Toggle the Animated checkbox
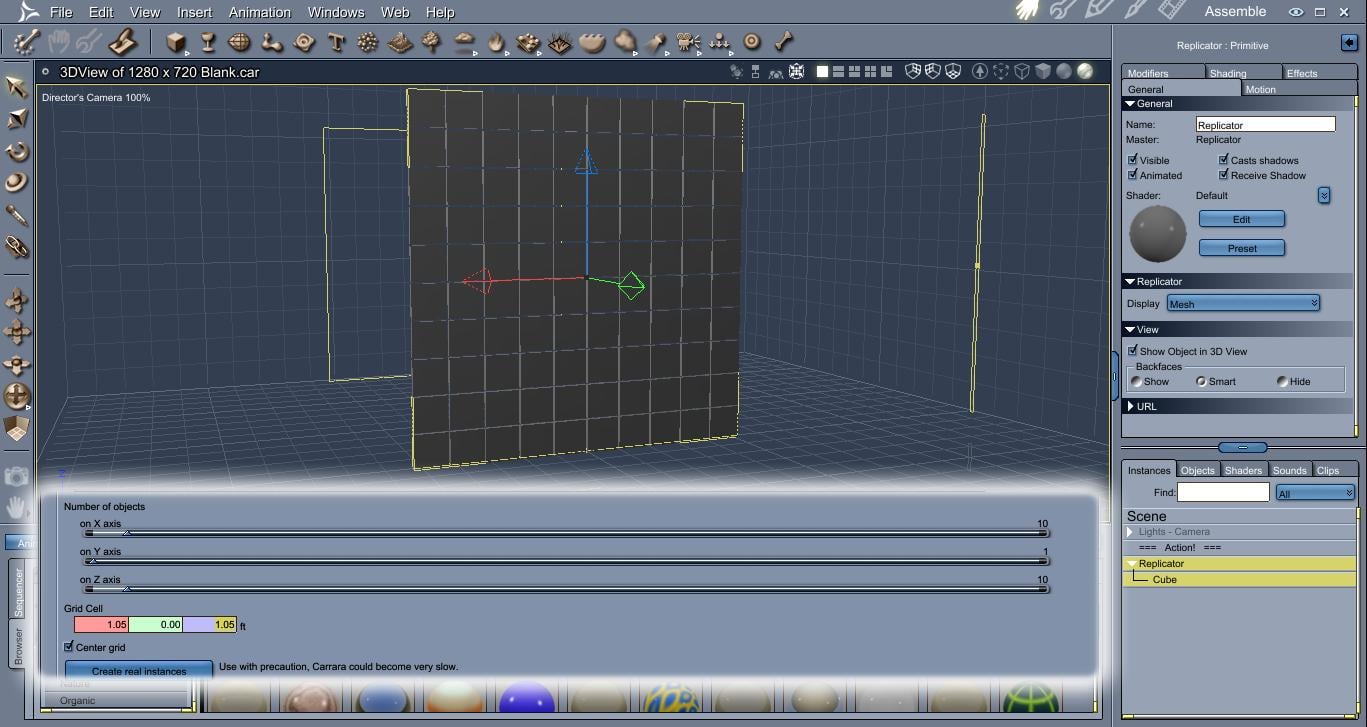Image resolution: width=1367 pixels, height=727 pixels. pyautogui.click(x=1133, y=175)
